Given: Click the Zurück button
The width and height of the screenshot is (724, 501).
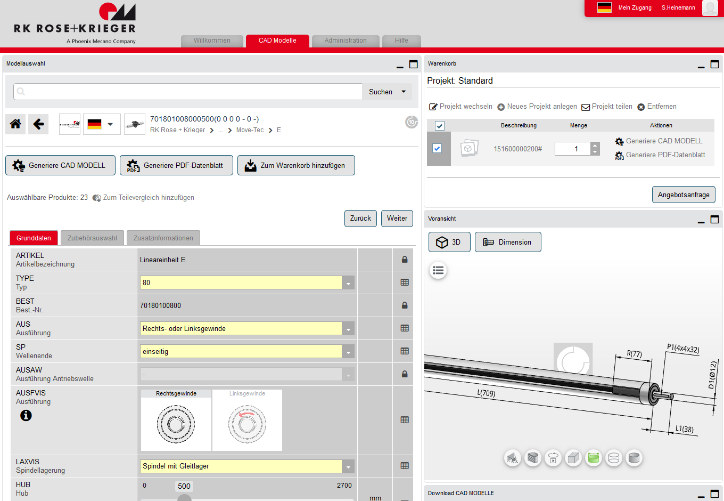Looking at the screenshot, I should pos(361,218).
